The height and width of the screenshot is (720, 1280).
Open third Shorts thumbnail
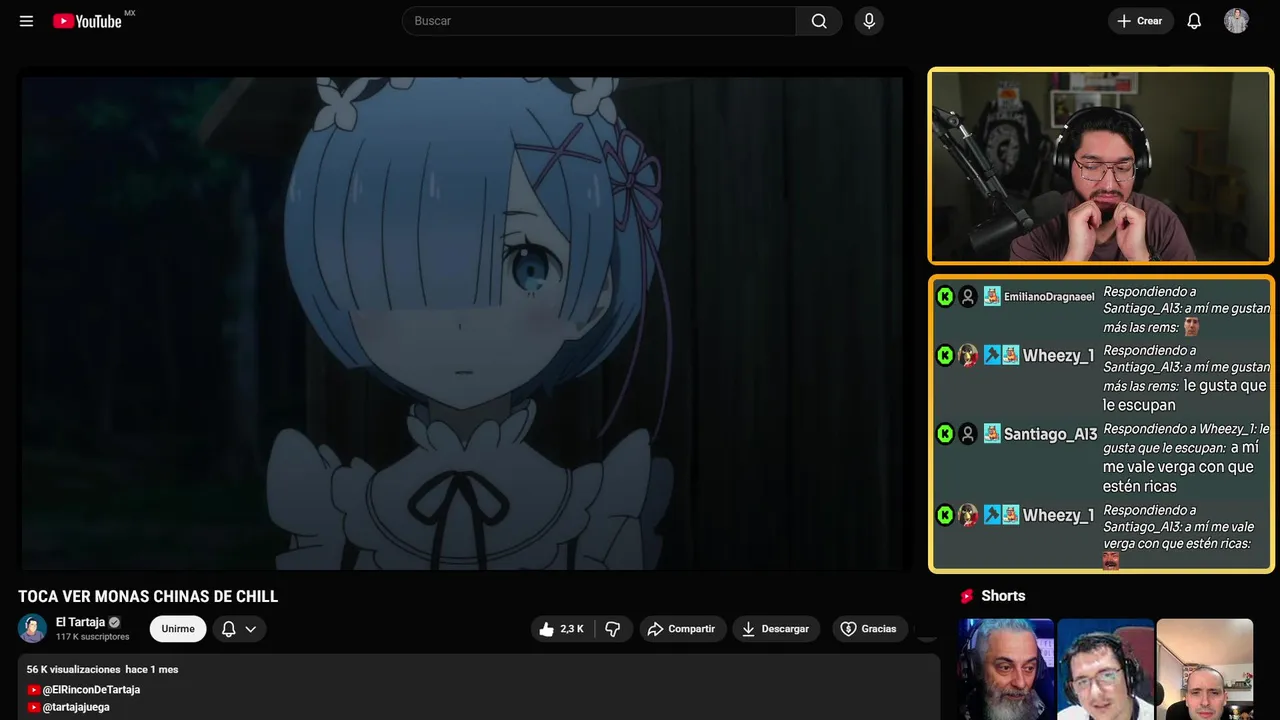1204,669
